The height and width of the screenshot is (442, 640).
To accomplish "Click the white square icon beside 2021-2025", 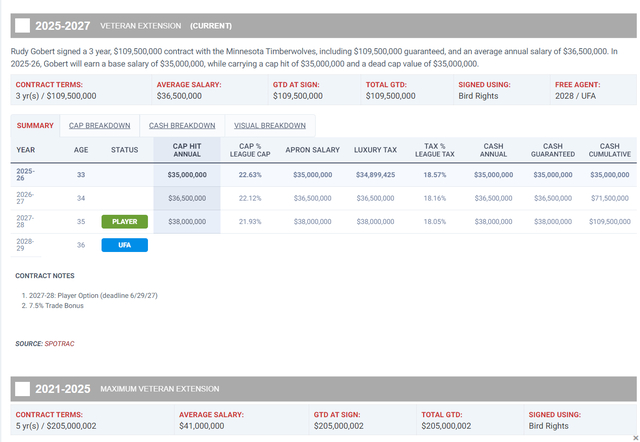I will pos(23,389).
